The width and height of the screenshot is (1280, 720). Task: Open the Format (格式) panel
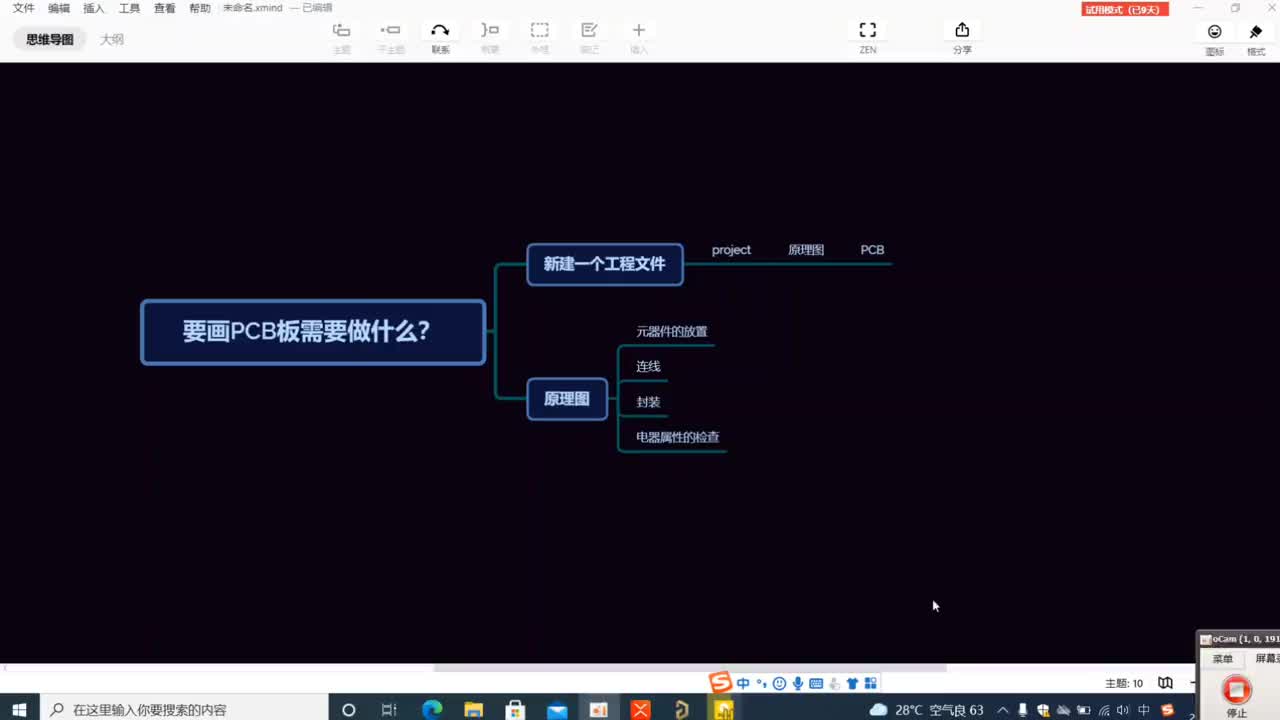point(1256,32)
